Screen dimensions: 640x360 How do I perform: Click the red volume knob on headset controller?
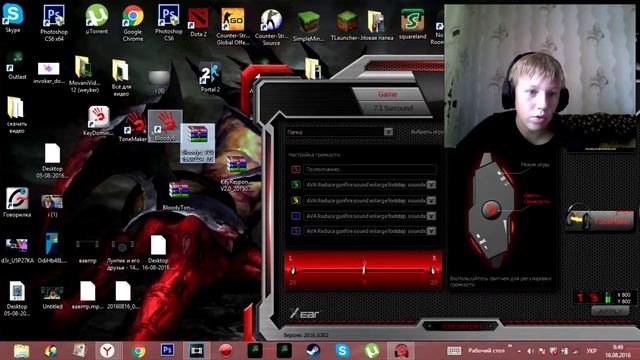click(491, 210)
